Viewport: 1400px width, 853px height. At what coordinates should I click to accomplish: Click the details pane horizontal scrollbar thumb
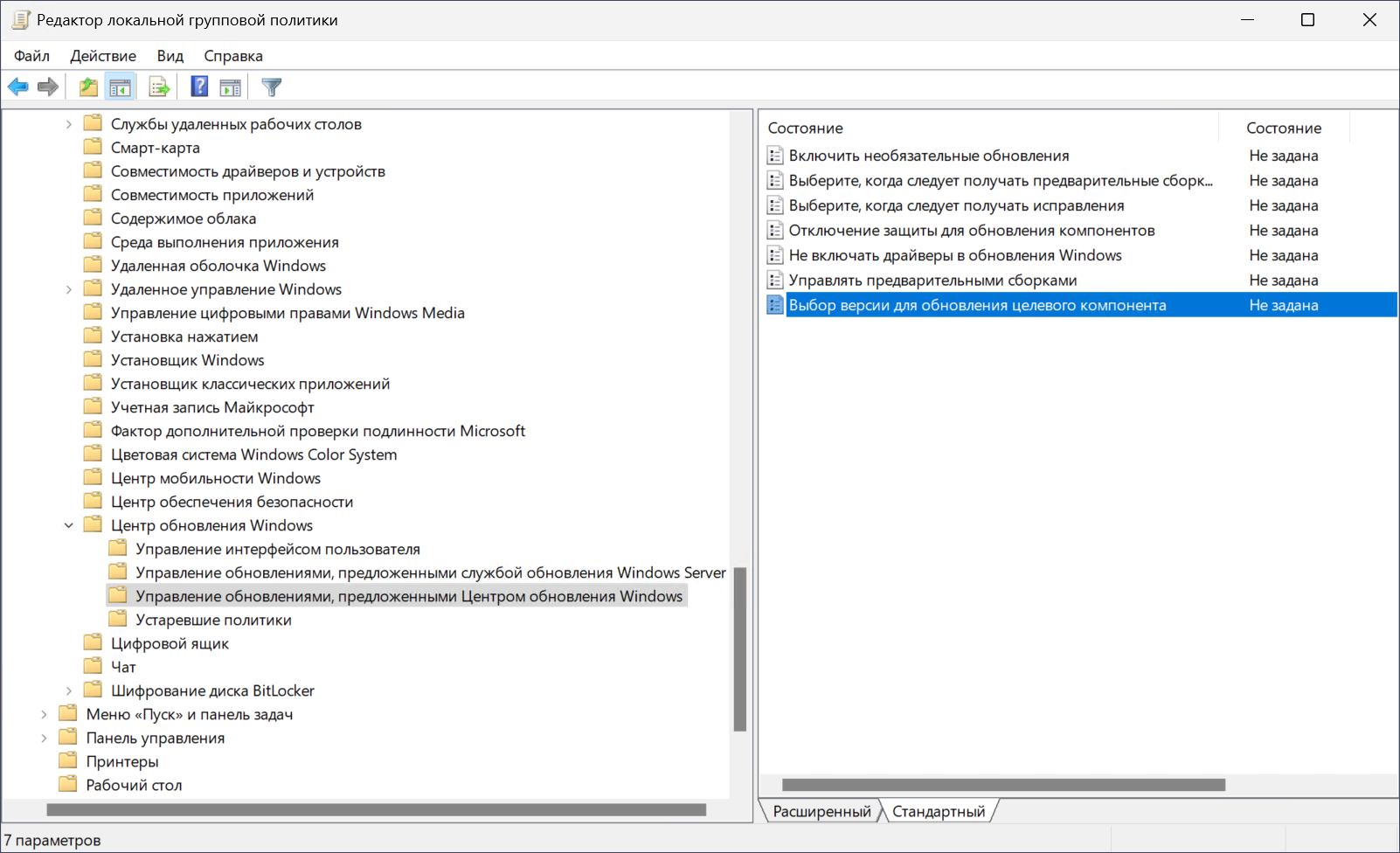coord(1003,785)
